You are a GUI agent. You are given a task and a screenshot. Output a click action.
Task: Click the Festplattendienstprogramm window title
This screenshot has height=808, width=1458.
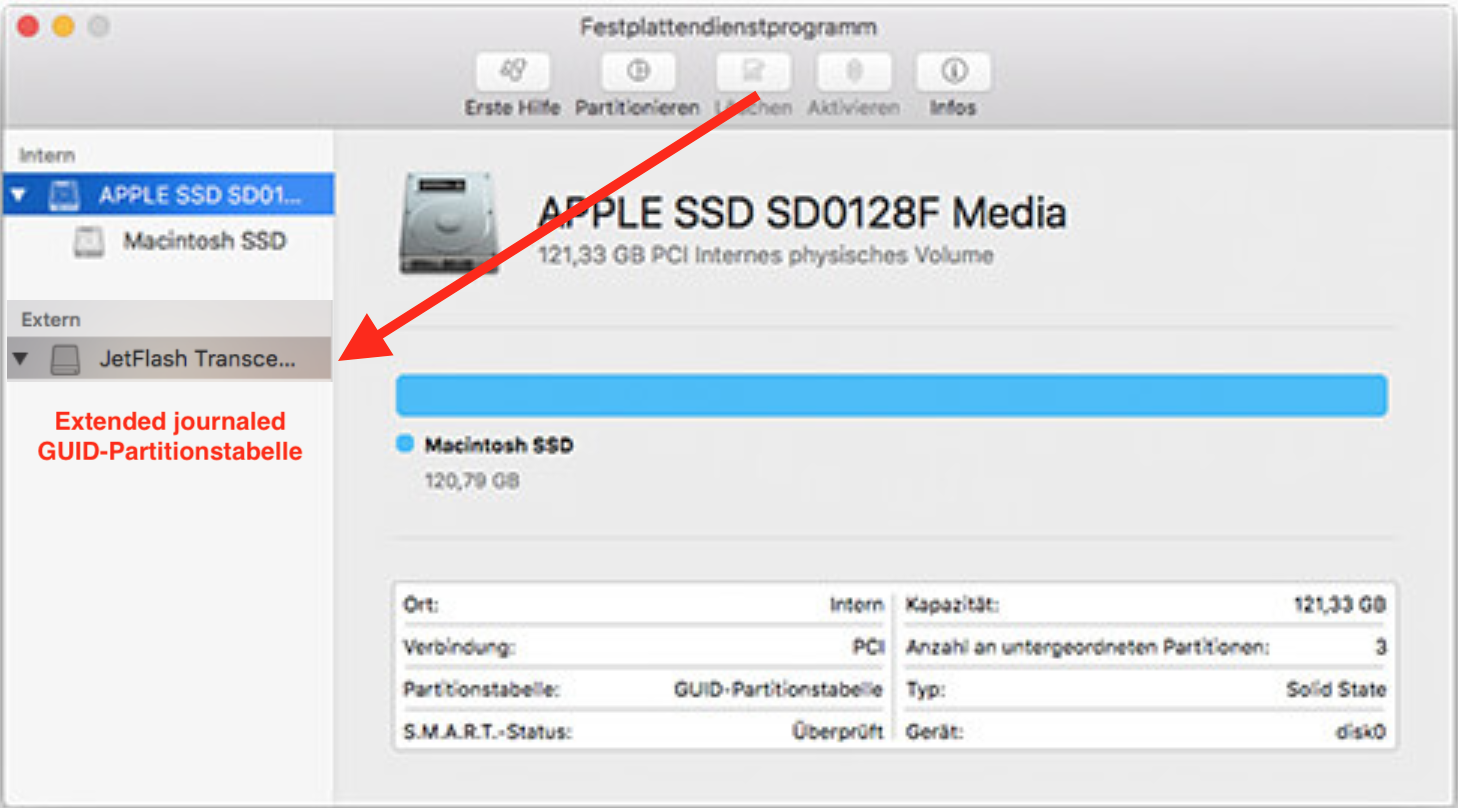729,27
